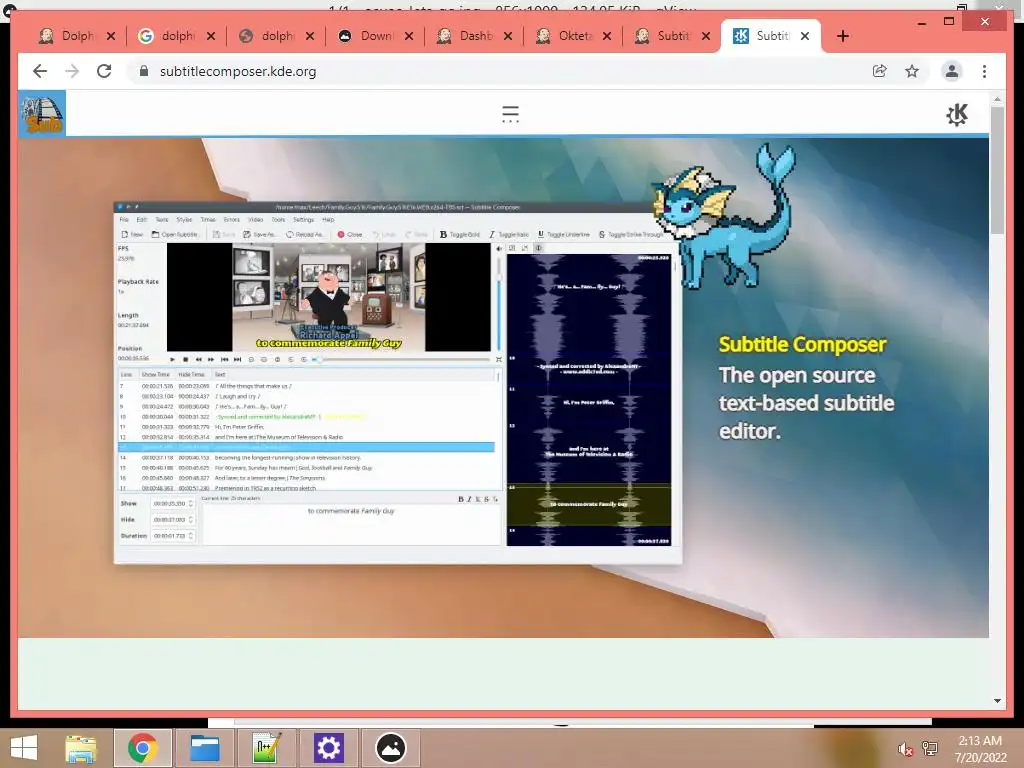Click the muted volume tray icon

[904, 749]
